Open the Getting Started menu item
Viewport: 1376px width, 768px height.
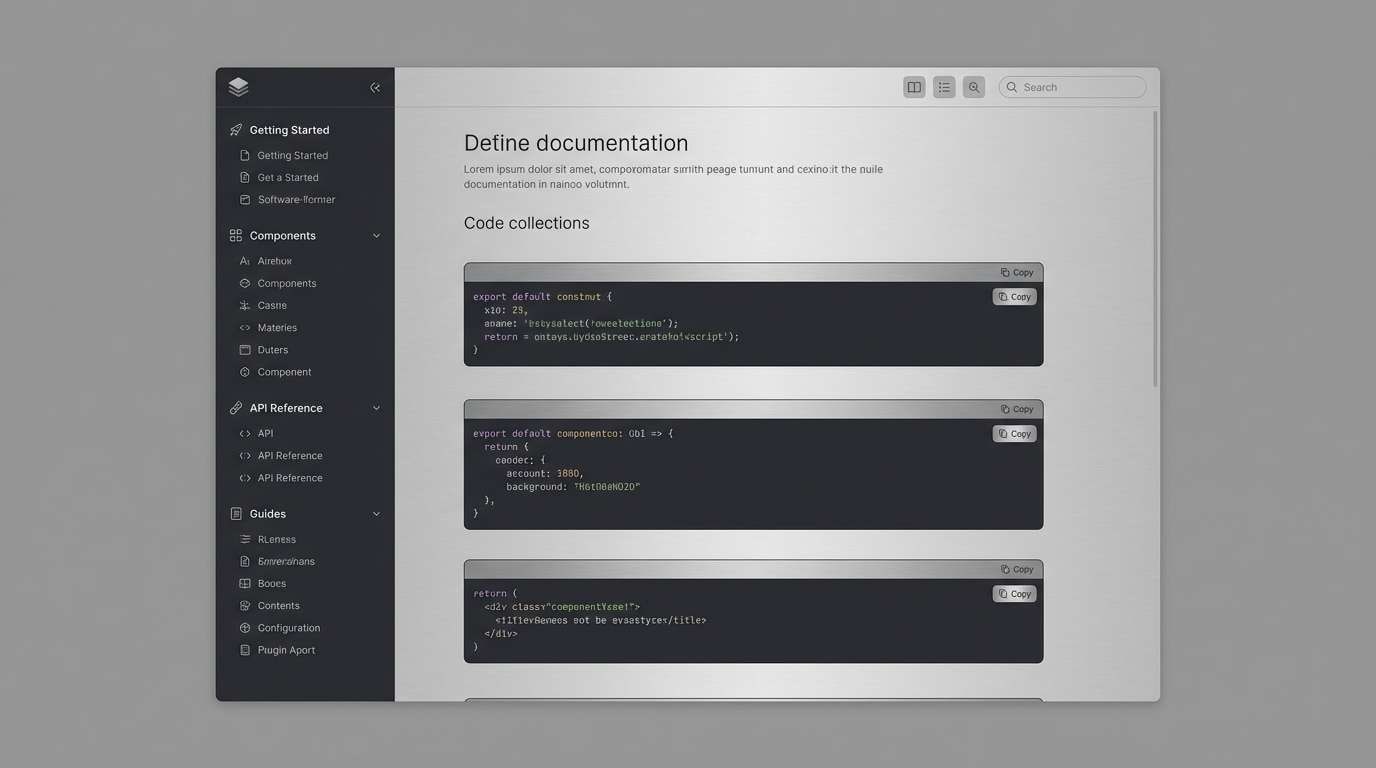[x=293, y=155]
